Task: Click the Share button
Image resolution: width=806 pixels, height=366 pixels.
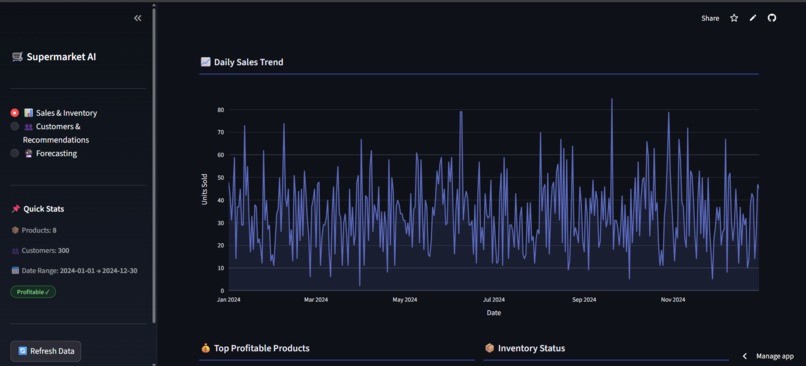Action: pyautogui.click(x=710, y=18)
